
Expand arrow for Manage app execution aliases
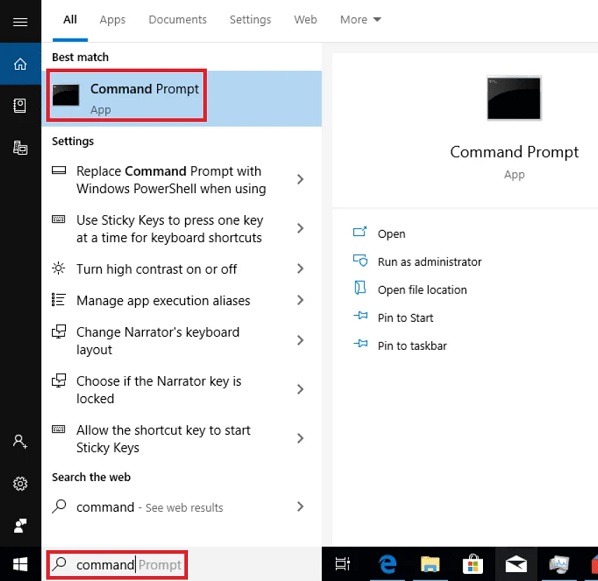301,300
